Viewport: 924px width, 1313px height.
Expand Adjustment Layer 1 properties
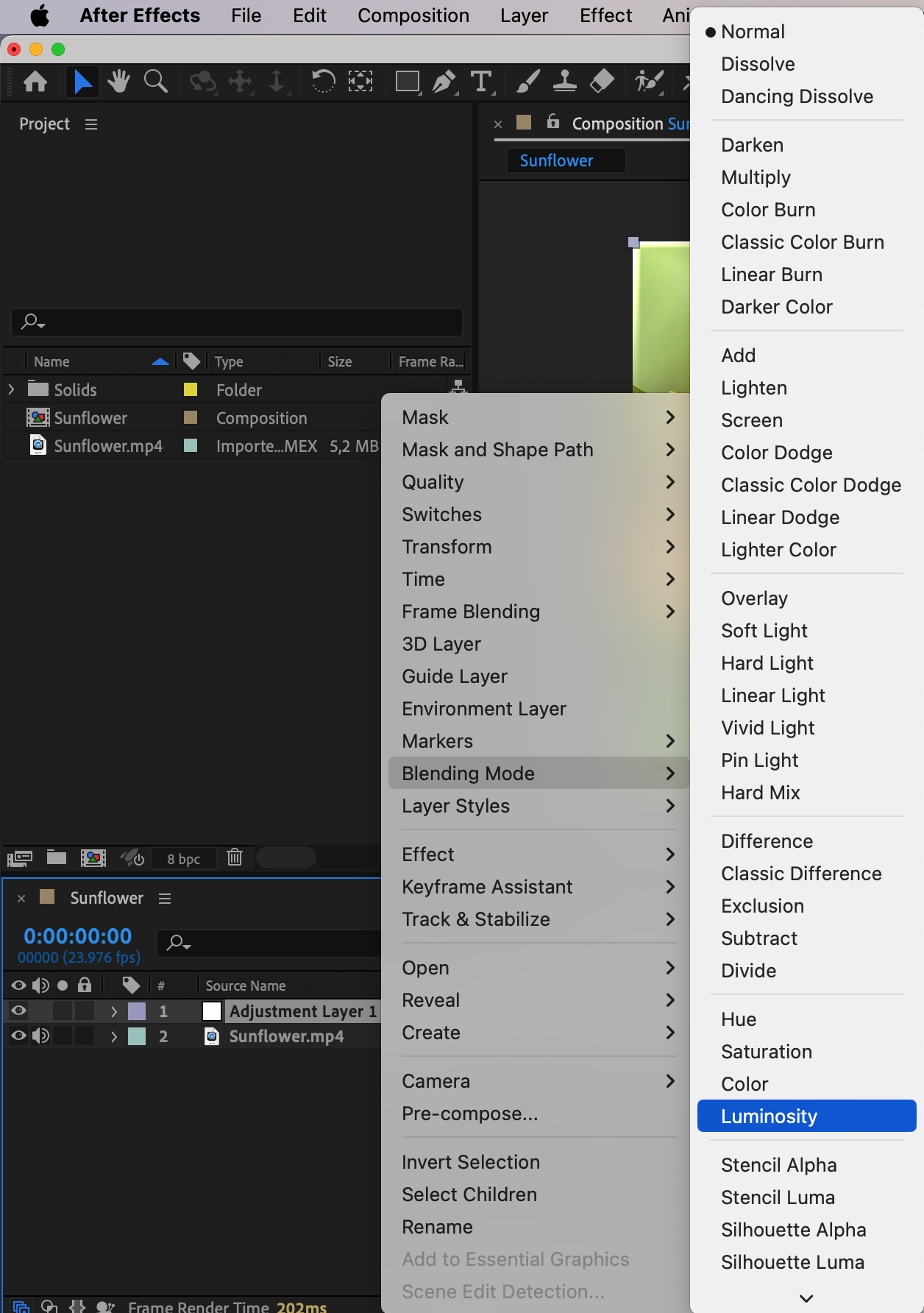[x=114, y=1012]
